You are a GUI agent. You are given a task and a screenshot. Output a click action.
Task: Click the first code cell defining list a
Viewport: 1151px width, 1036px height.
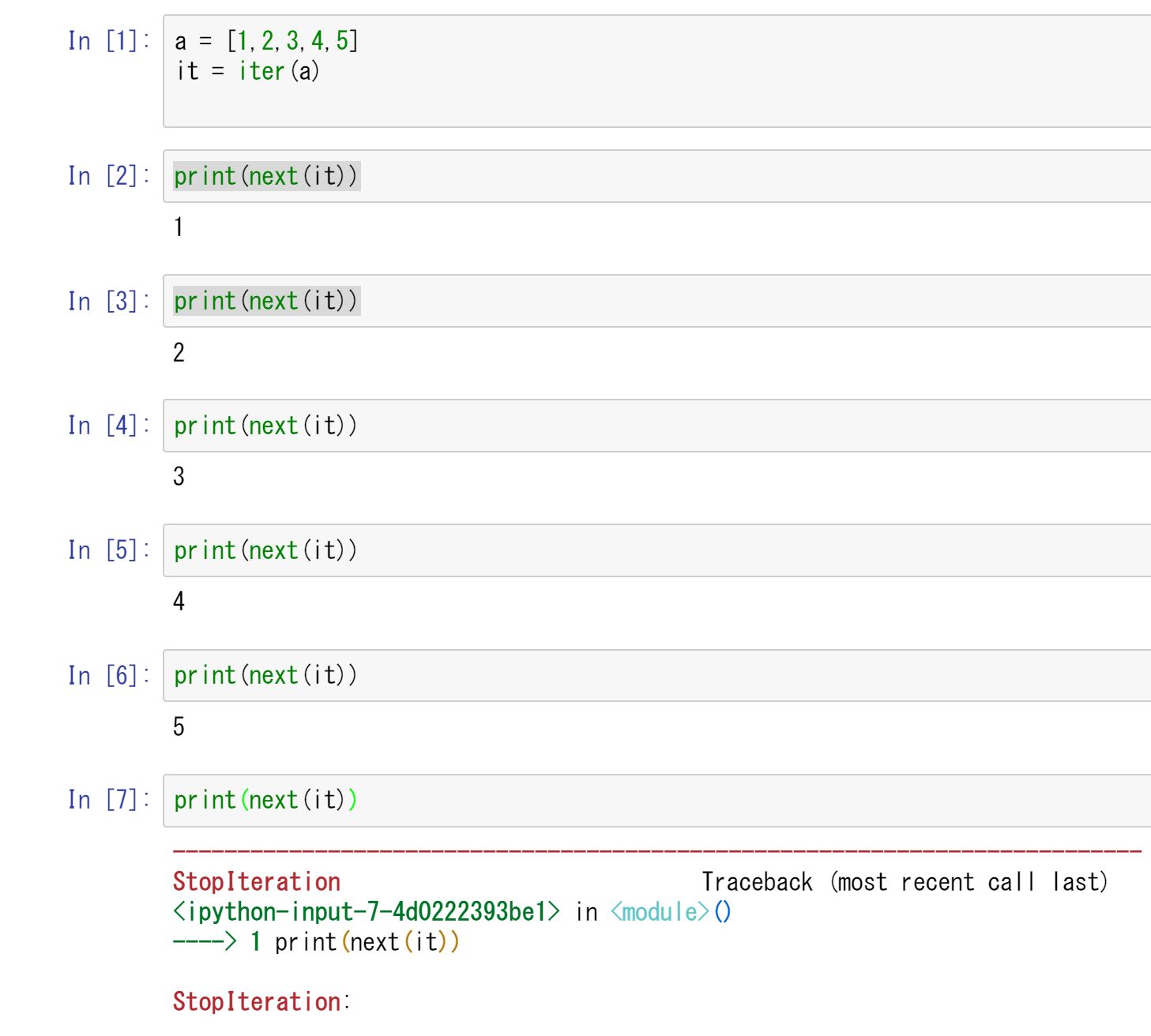[656, 71]
